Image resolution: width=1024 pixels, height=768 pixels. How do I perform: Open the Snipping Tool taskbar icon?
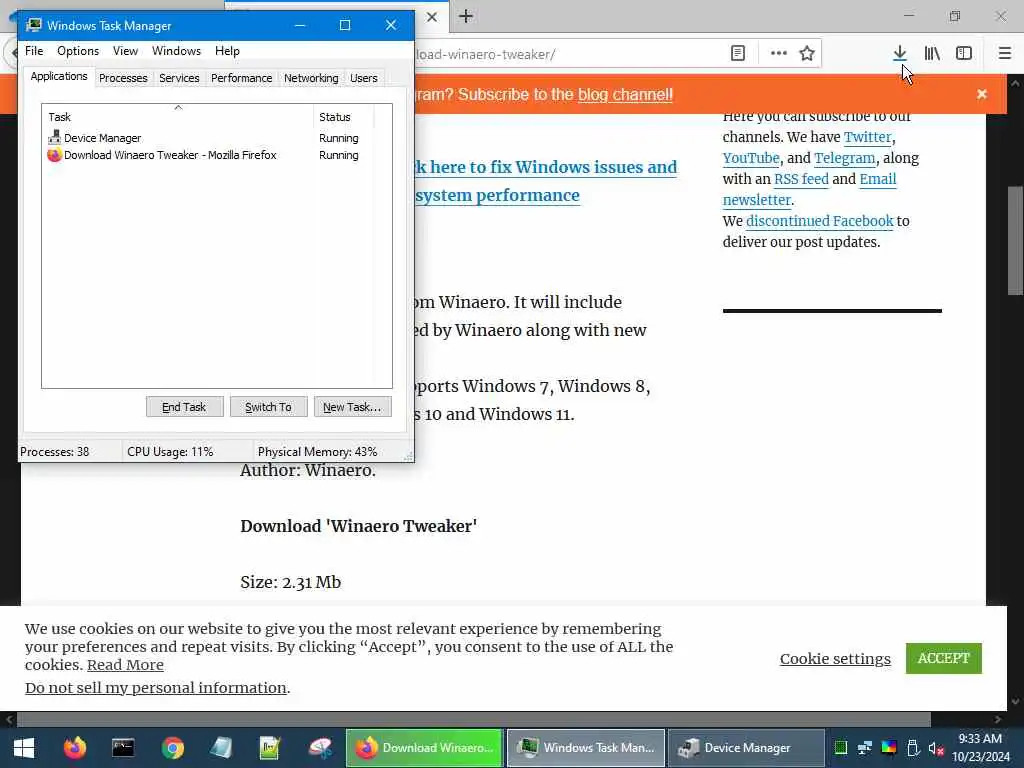click(x=320, y=748)
